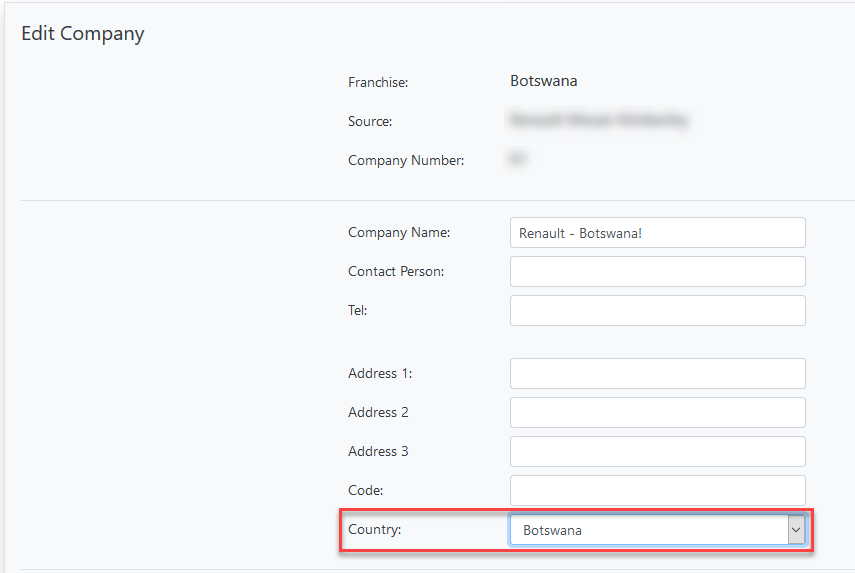Viewport: 855px width, 573px height.
Task: Click the Tel: label
Action: click(358, 310)
